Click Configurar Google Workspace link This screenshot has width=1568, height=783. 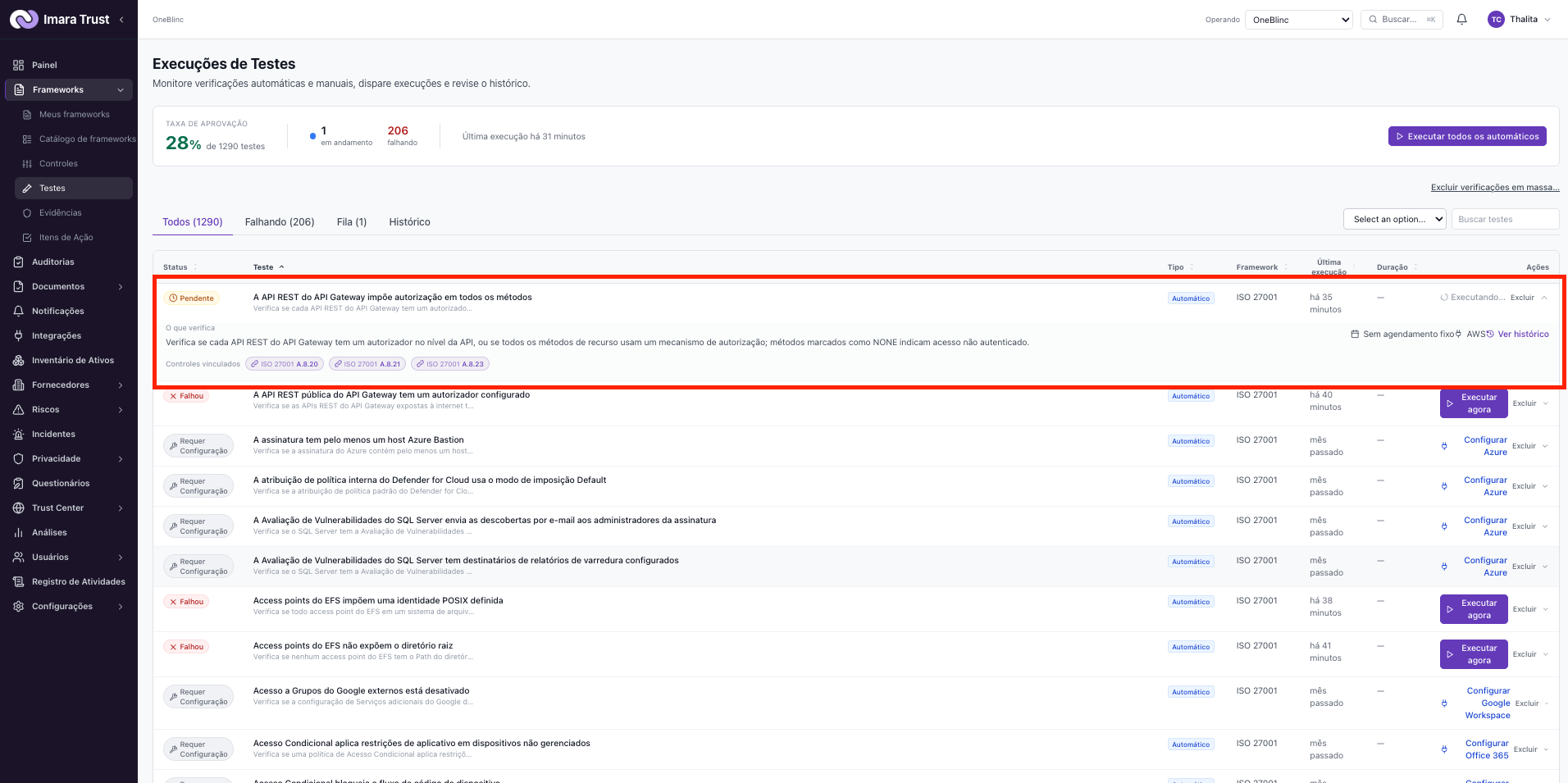[x=1488, y=703]
